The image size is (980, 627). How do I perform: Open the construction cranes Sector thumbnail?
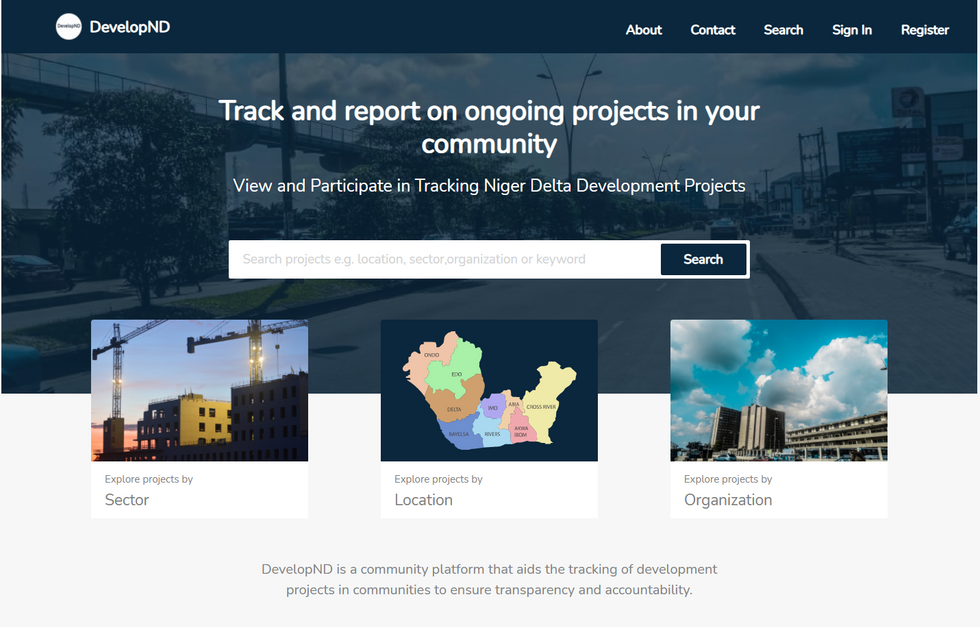pyautogui.click(x=199, y=391)
